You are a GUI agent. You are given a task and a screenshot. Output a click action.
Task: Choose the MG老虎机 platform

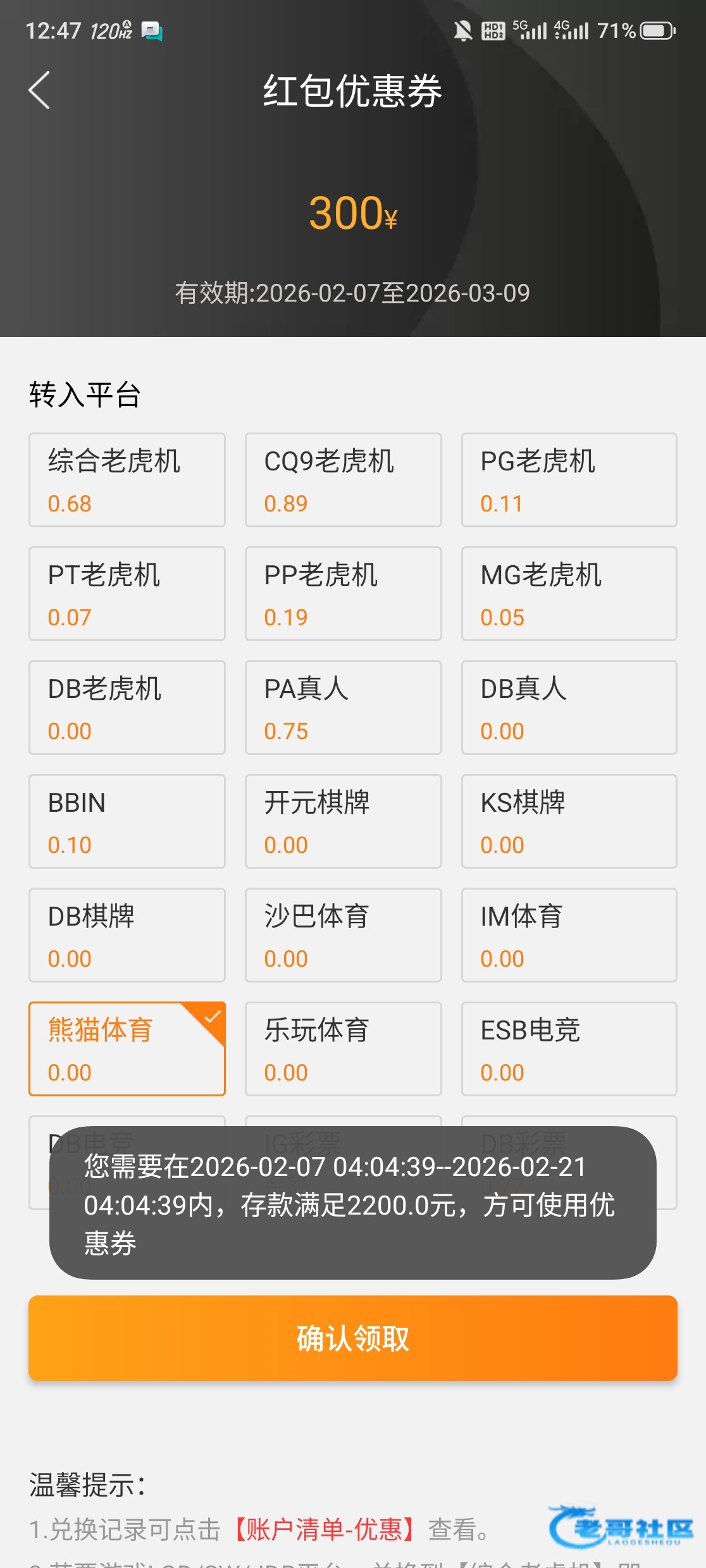tap(569, 594)
